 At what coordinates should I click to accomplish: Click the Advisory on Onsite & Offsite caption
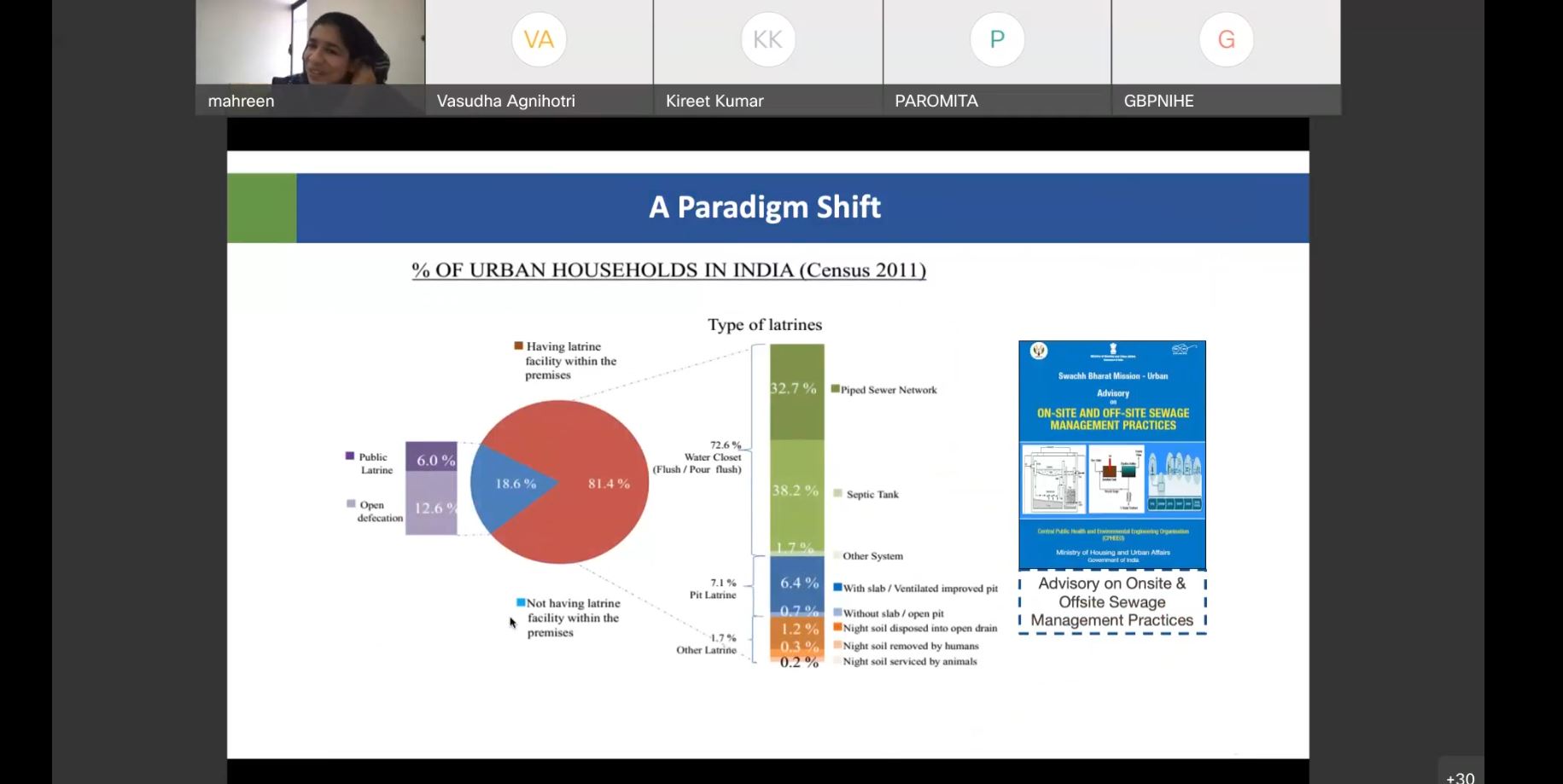1111,602
